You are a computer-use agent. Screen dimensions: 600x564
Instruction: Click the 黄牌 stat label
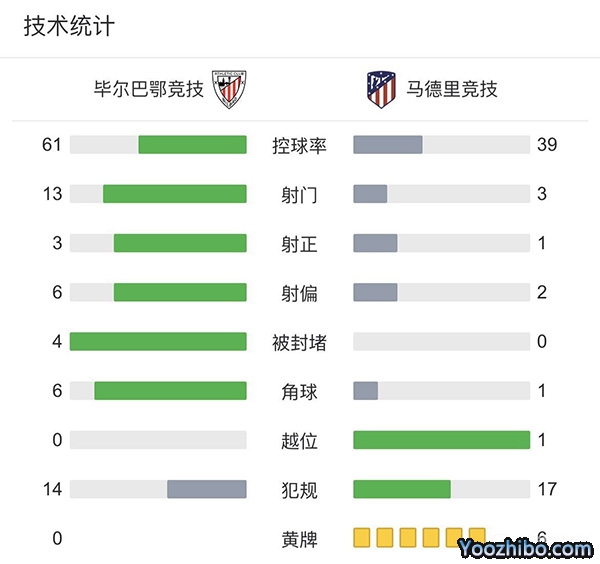pyautogui.click(x=299, y=539)
